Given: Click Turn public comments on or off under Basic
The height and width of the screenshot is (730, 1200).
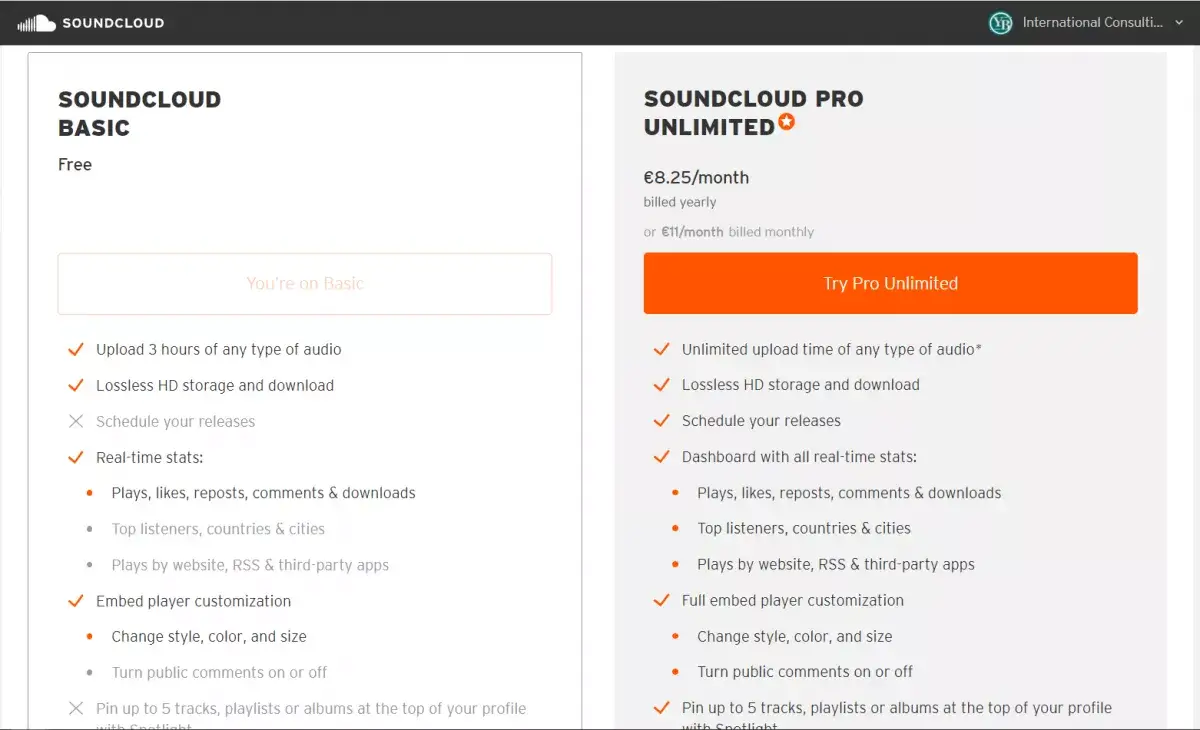Looking at the screenshot, I should [x=220, y=673].
